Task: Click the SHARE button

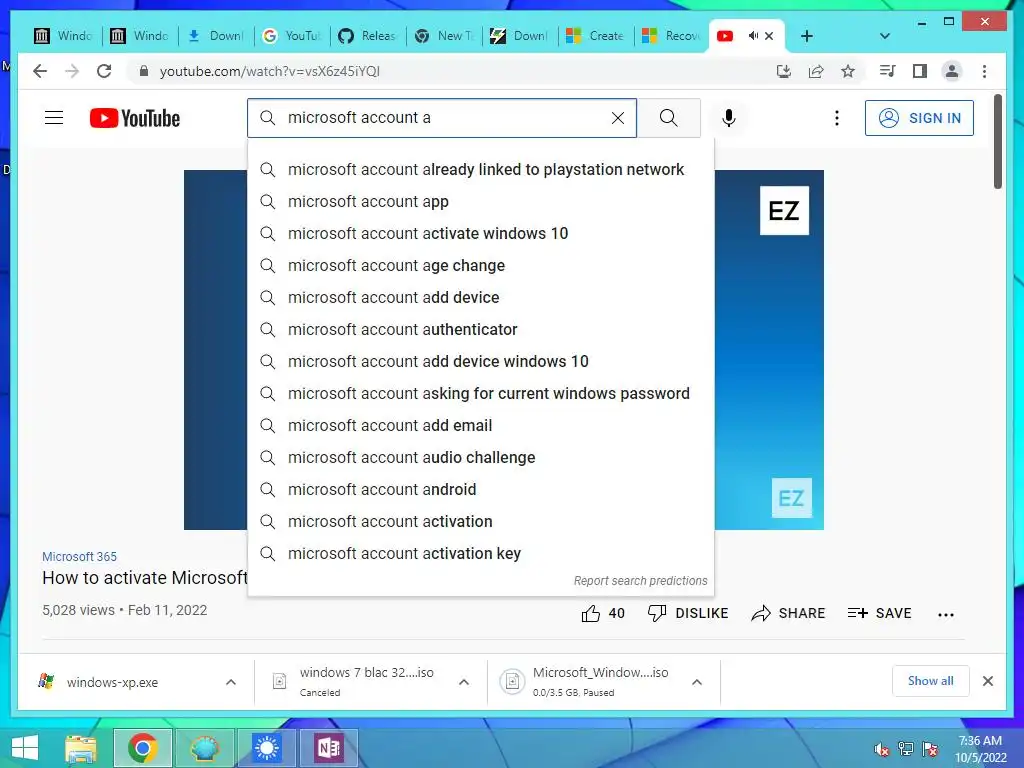Action: coord(788,613)
